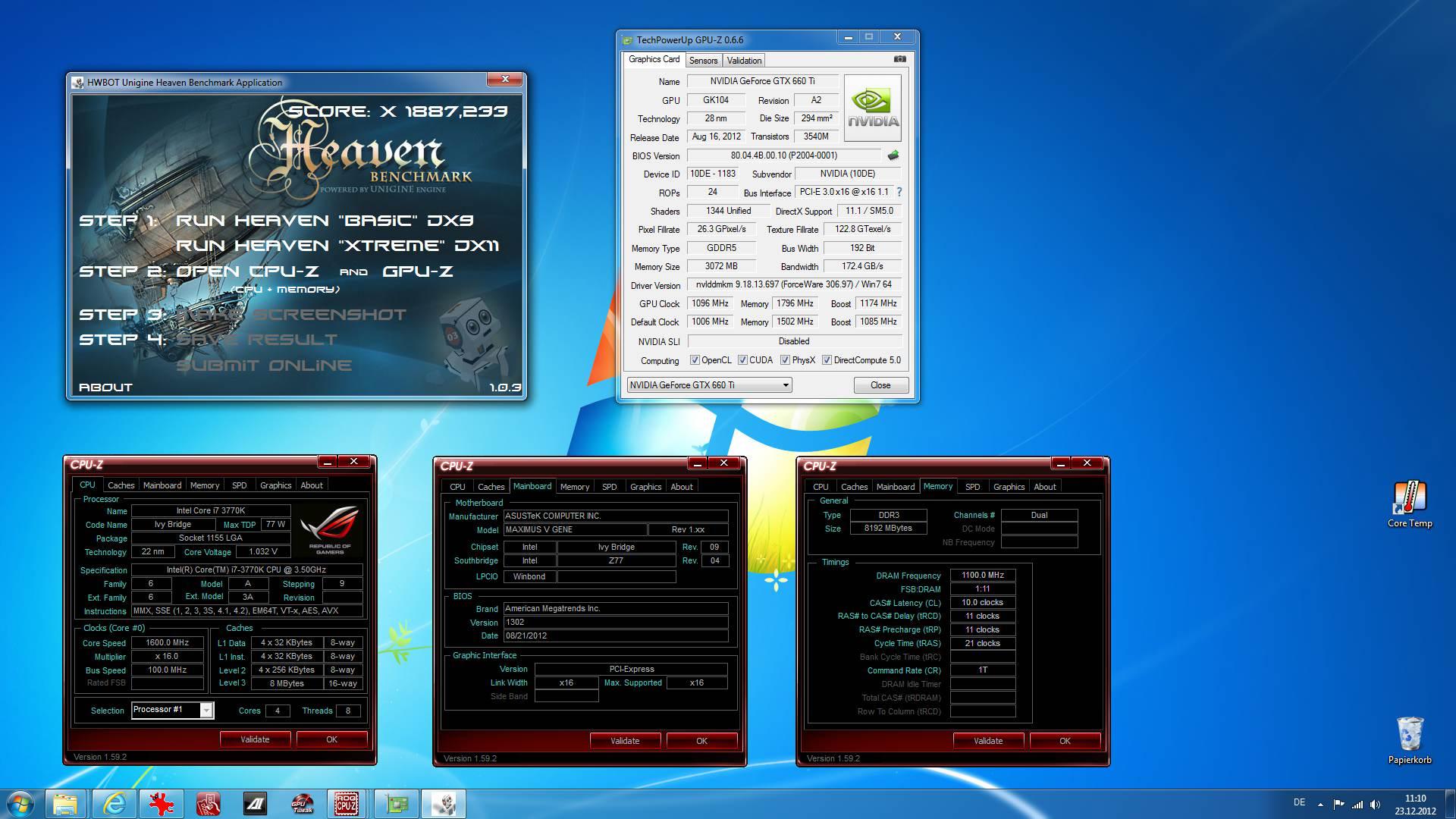Click Run Heaven "Xtreme" DX11
1456x819 pixels.
point(337,246)
